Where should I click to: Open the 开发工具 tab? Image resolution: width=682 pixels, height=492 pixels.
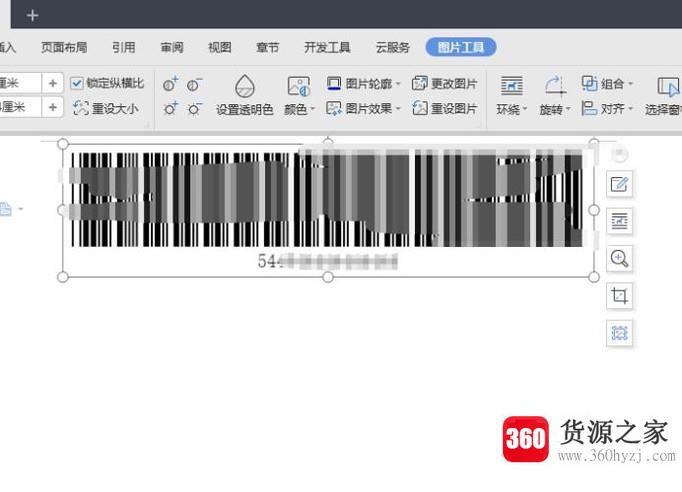pyautogui.click(x=327, y=47)
